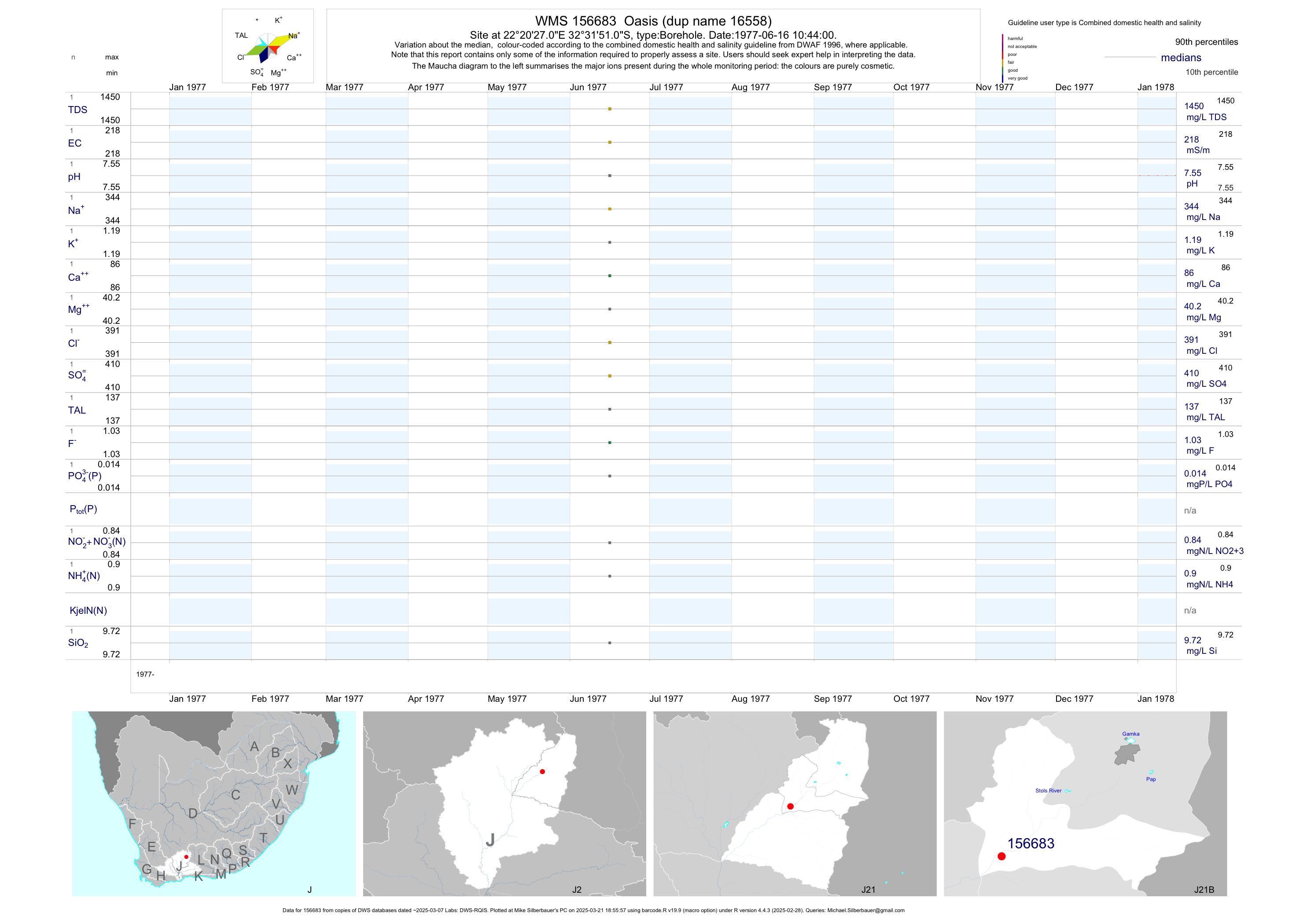Click the Pap dam marker
1307x924 pixels.
1152,773
